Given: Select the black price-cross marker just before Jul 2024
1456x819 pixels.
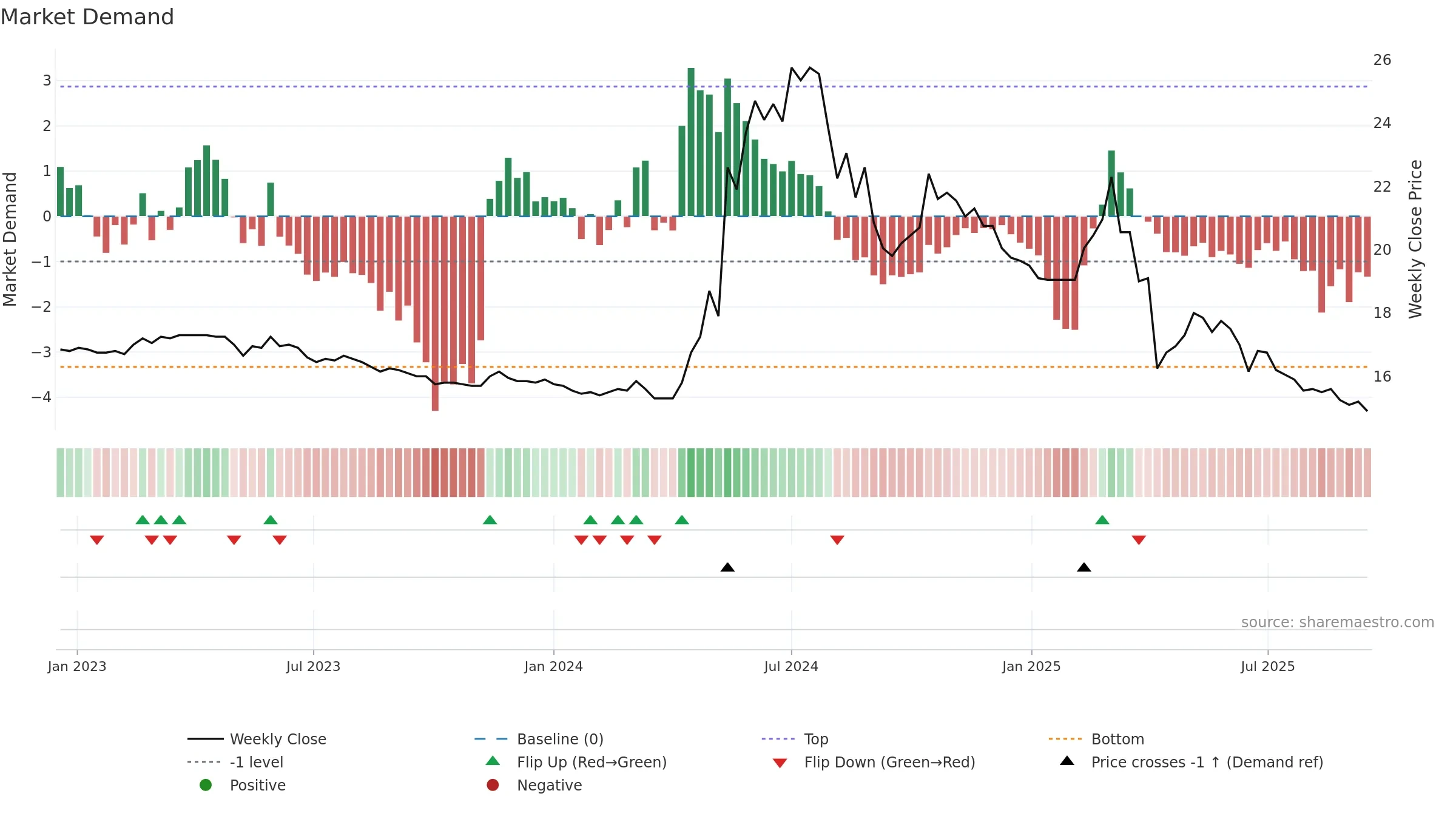Looking at the screenshot, I should pyautogui.click(x=727, y=567).
